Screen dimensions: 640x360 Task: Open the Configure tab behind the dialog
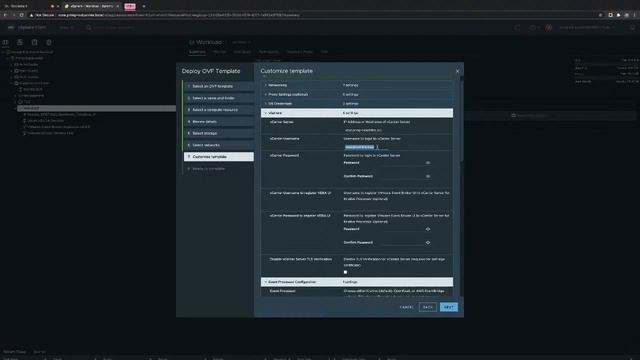click(242, 52)
